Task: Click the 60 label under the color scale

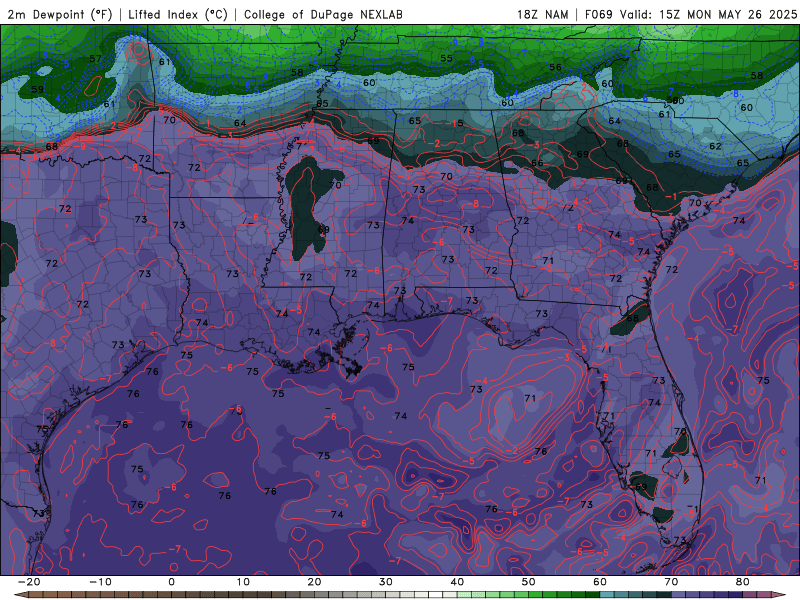Action: point(600,582)
